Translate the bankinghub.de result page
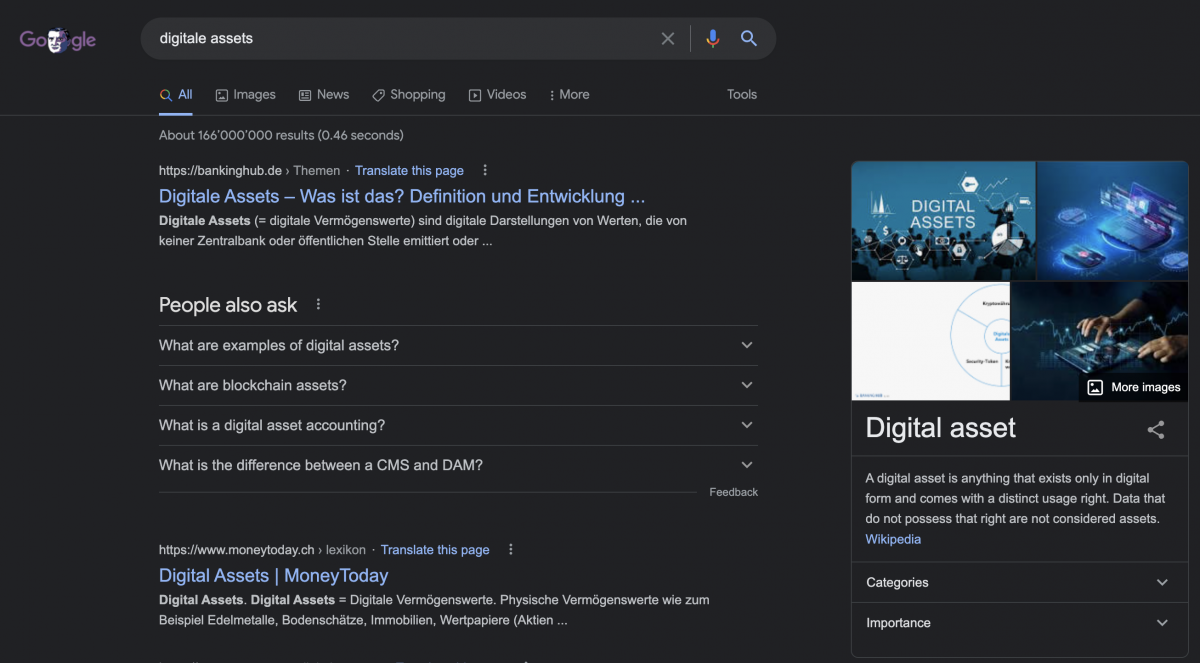This screenshot has width=1200, height=663. [409, 171]
